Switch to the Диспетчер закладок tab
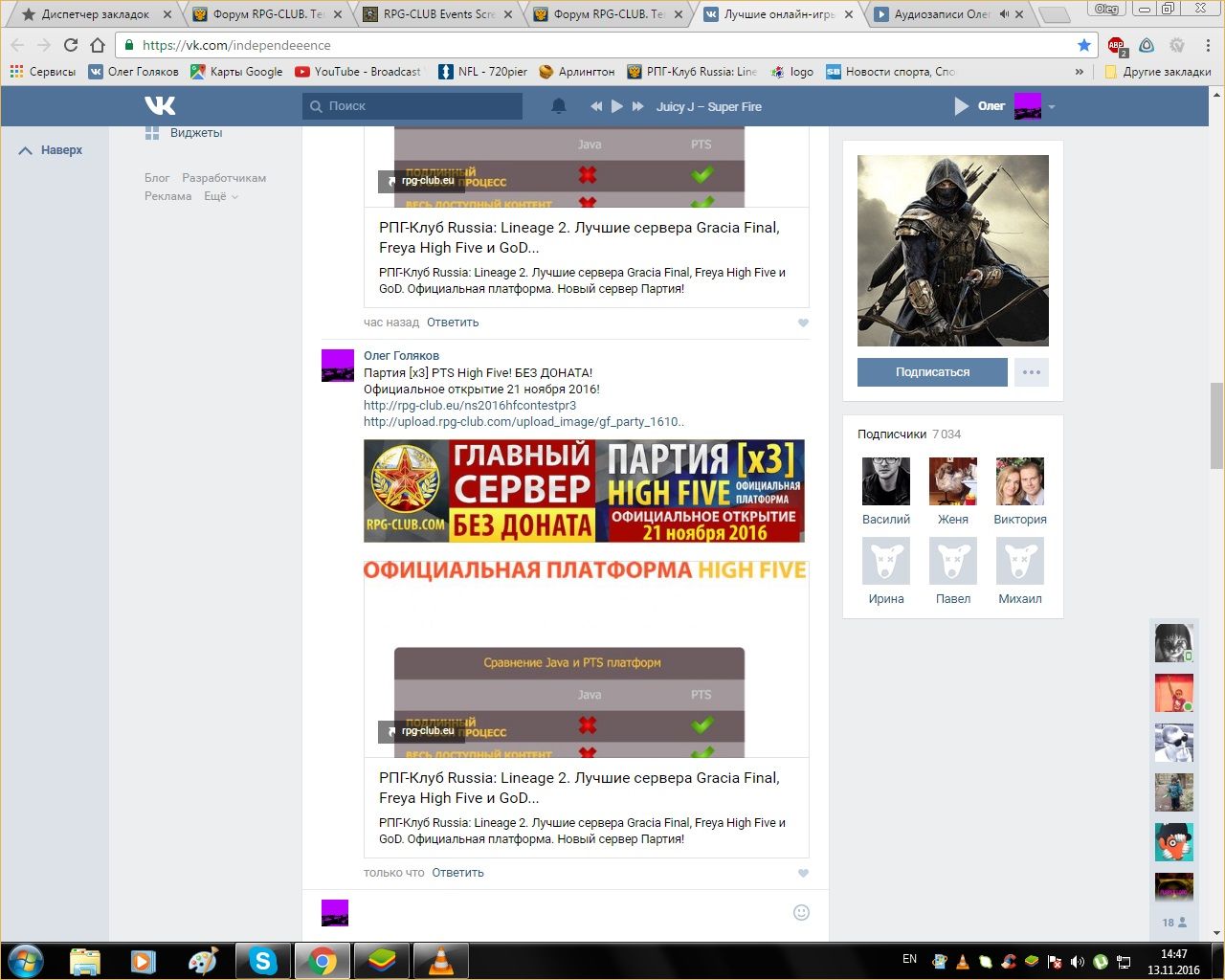 click(x=96, y=14)
